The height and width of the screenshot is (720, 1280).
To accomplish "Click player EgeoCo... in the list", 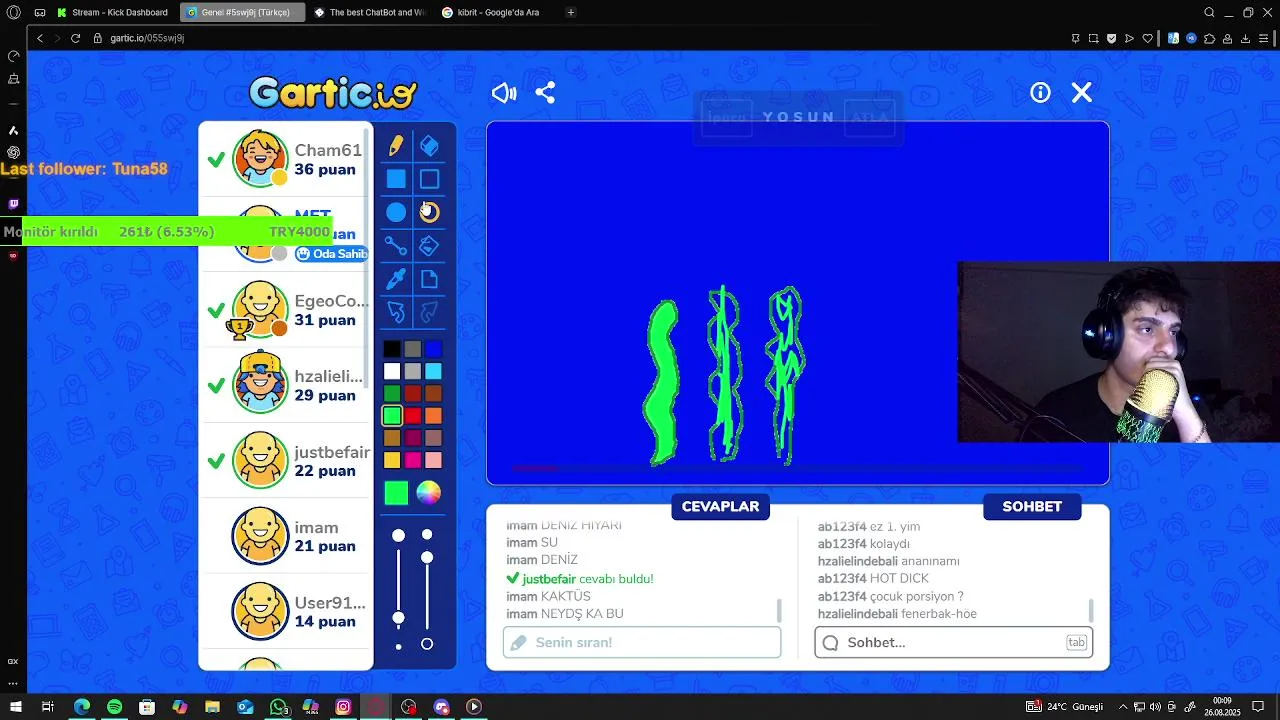I will point(286,310).
